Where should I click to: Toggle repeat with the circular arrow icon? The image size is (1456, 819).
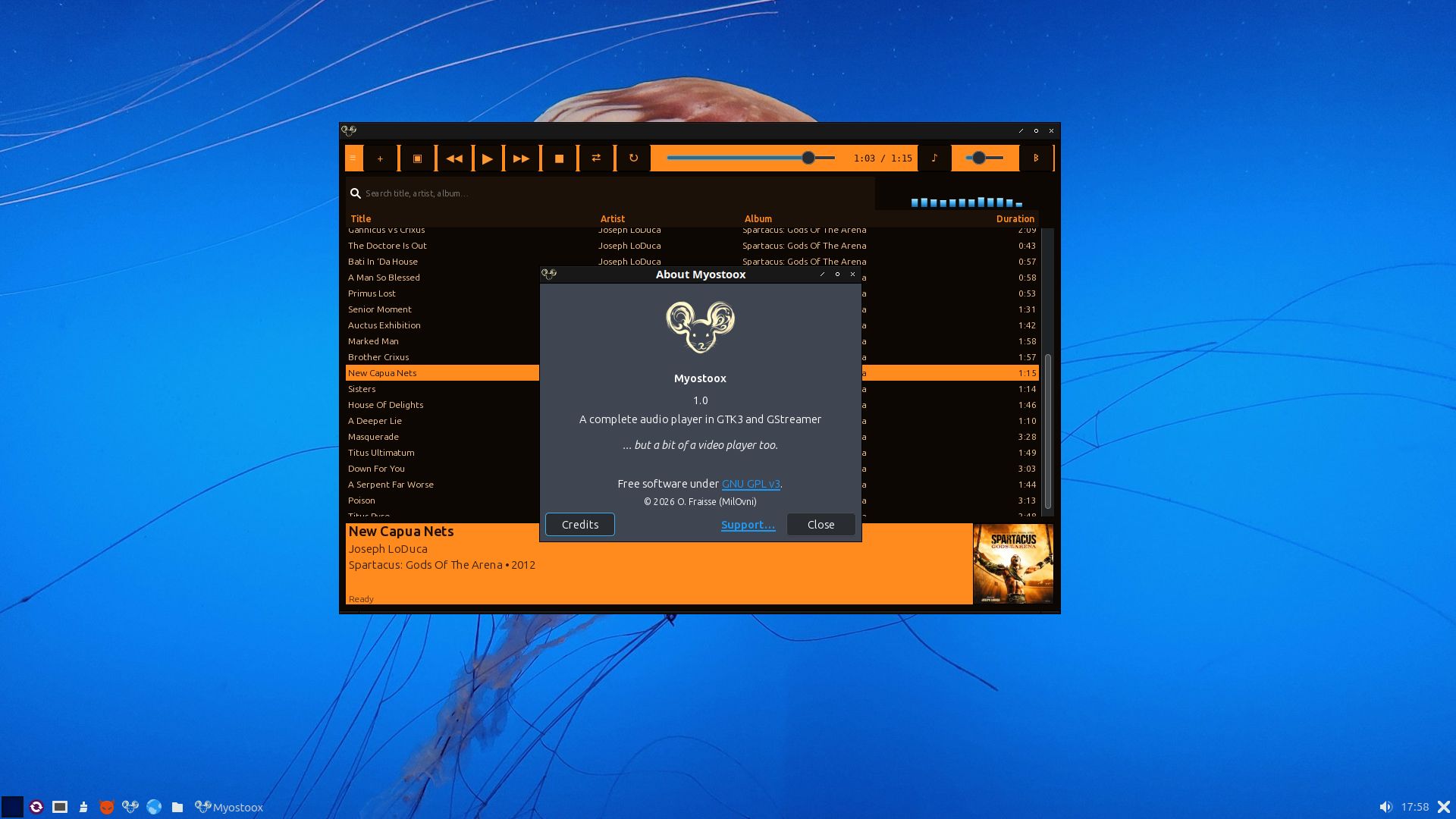pos(633,158)
